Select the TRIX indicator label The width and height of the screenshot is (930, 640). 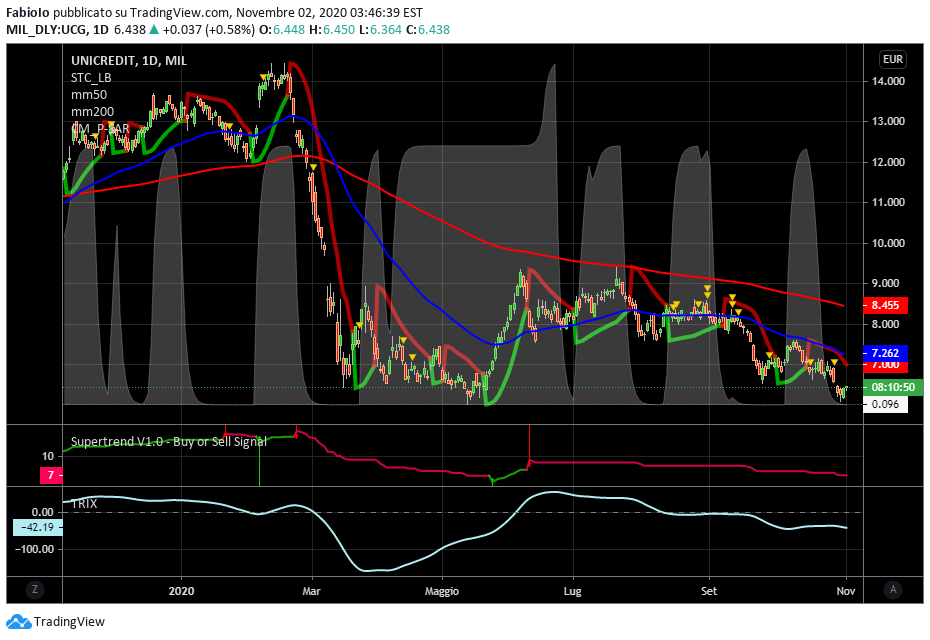pos(84,504)
